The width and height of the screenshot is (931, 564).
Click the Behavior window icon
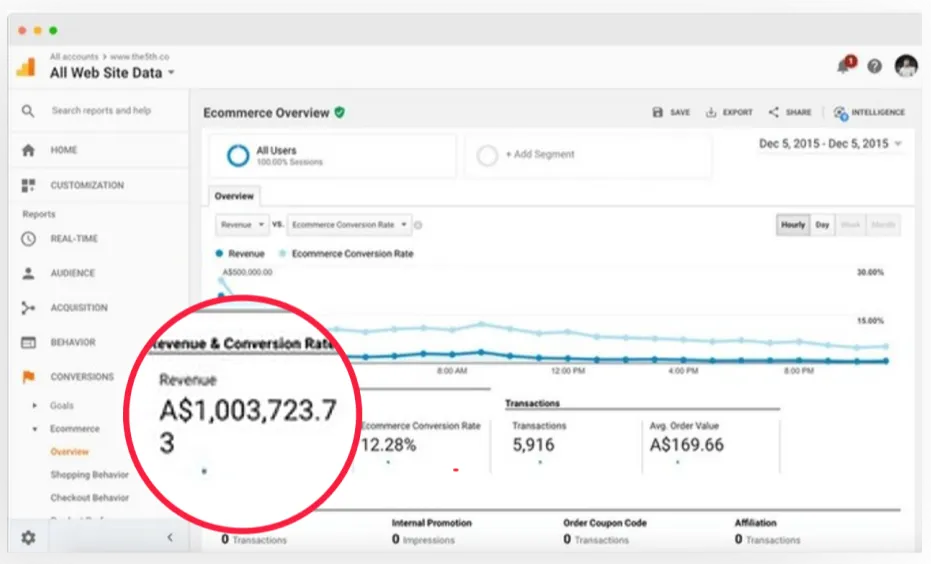coord(28,343)
